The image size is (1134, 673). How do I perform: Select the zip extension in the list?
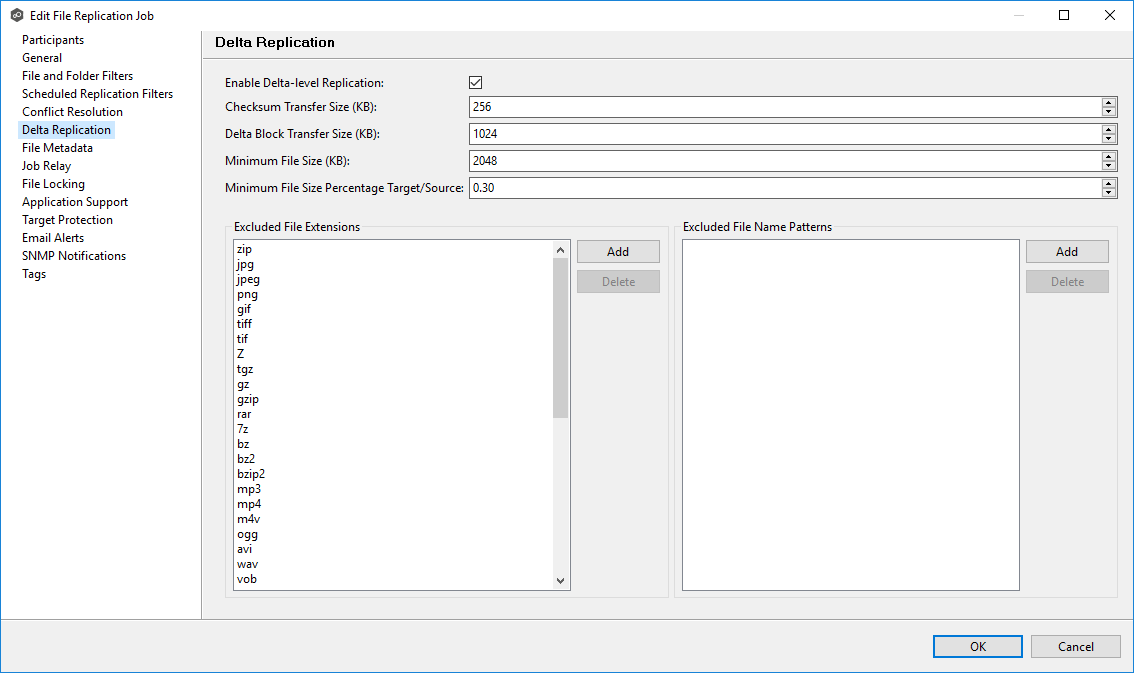coord(244,249)
